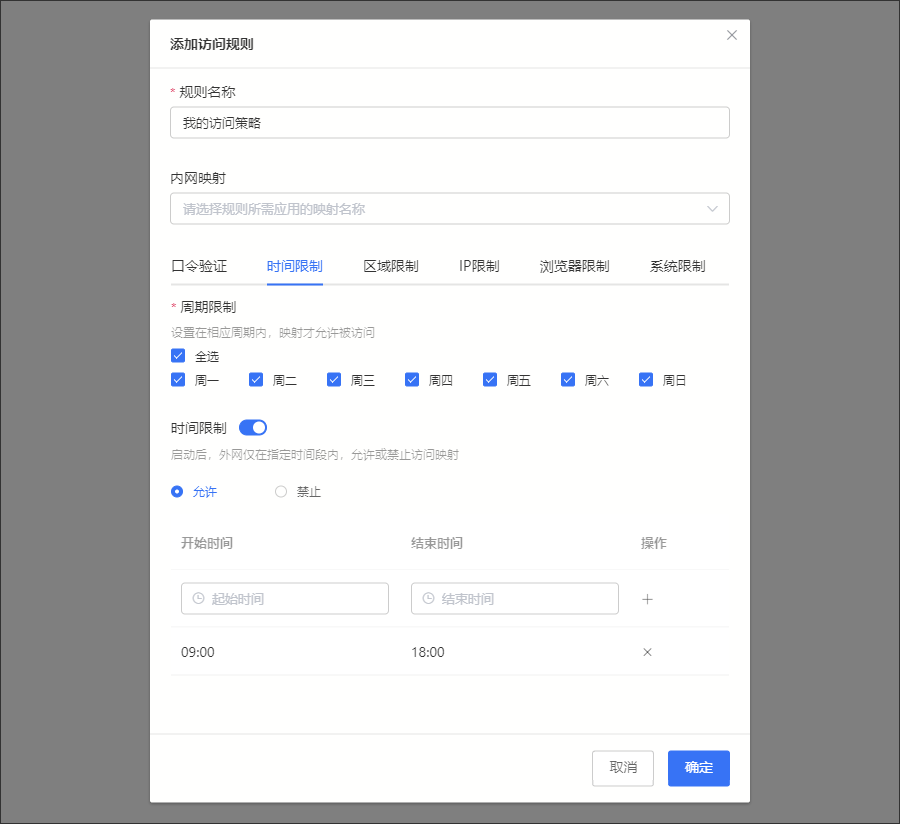Deselect the 周六 checkbox
This screenshot has width=900, height=824.
[568, 380]
